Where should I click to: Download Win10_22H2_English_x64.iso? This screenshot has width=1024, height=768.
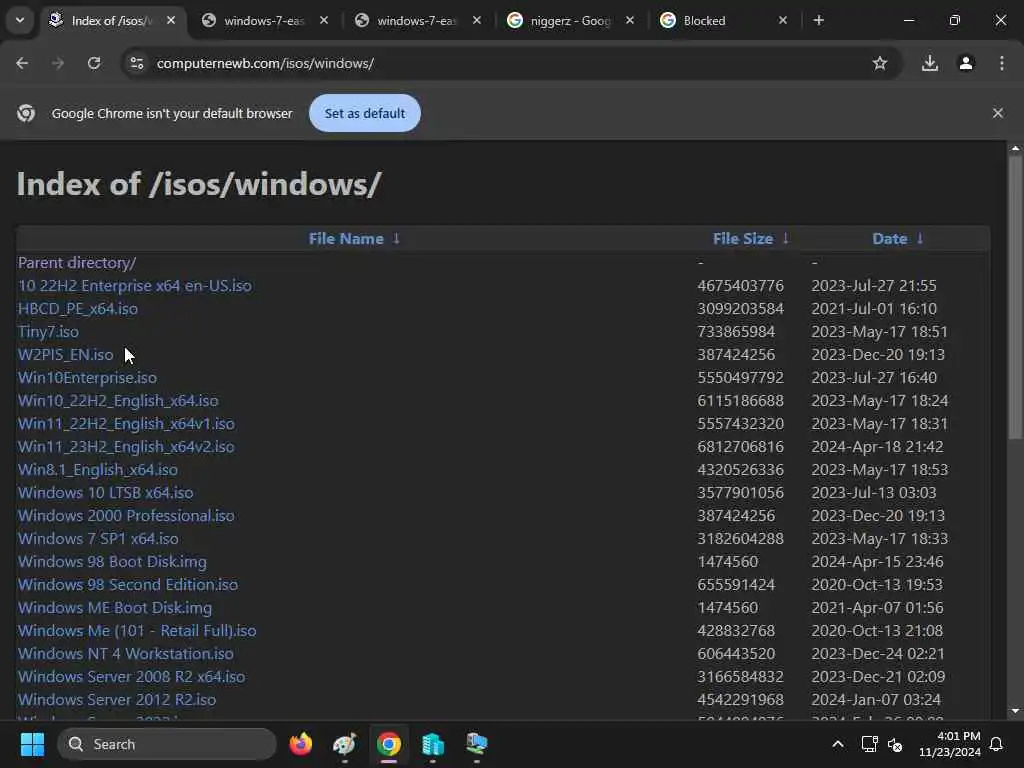[x=118, y=400]
